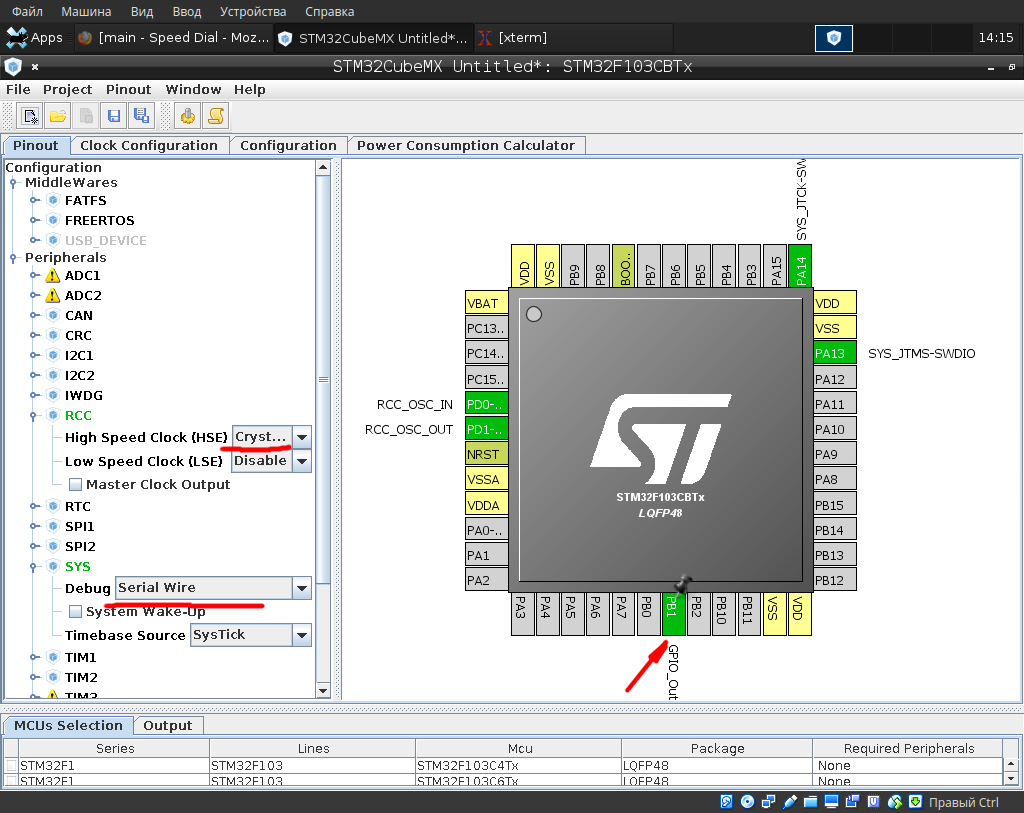Viewport: 1024px width, 813px height.
Task: Click the PC13 pin on the chip
Action: tap(487, 328)
